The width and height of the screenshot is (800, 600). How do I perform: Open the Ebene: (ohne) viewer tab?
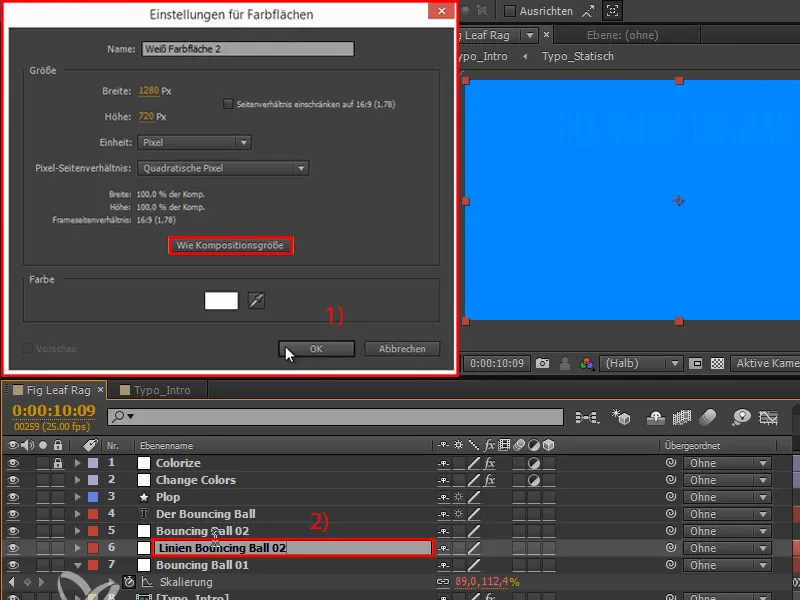click(622, 35)
